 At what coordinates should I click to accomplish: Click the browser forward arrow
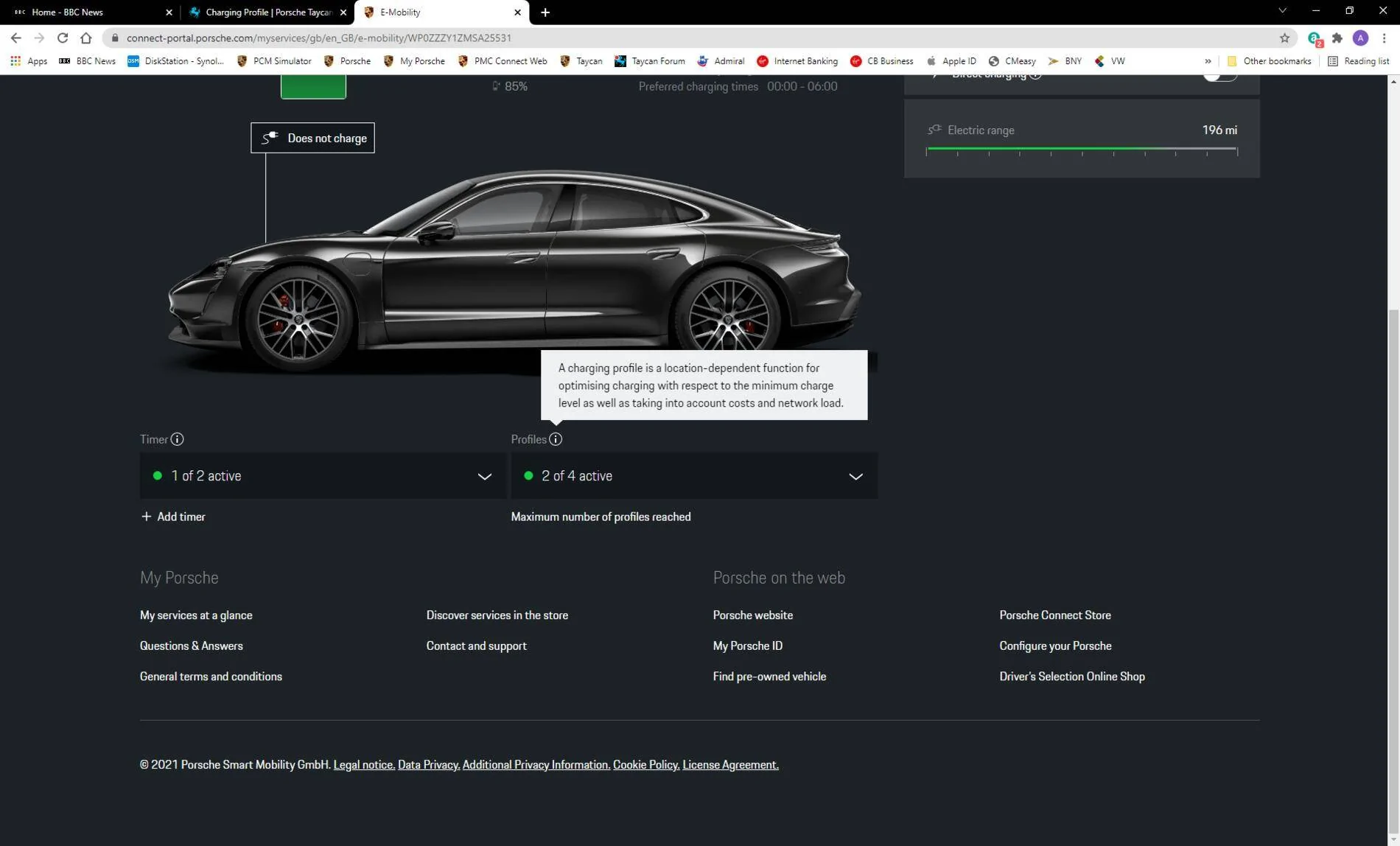click(39, 38)
